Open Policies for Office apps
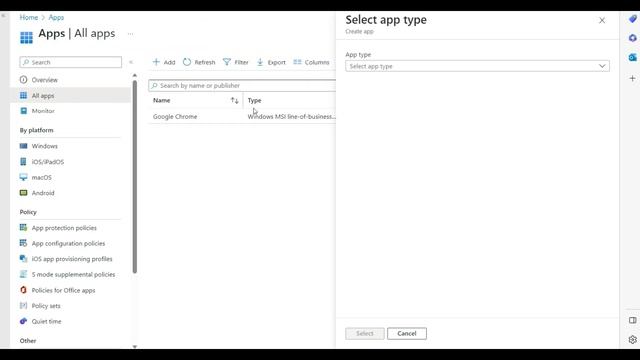This screenshot has width=640, height=360. click(x=63, y=291)
